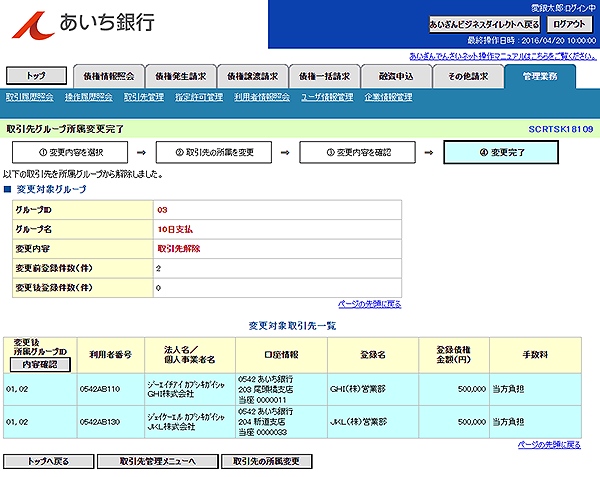
Task: Click ページの先頭に戻る link under group table
Action: point(369,304)
